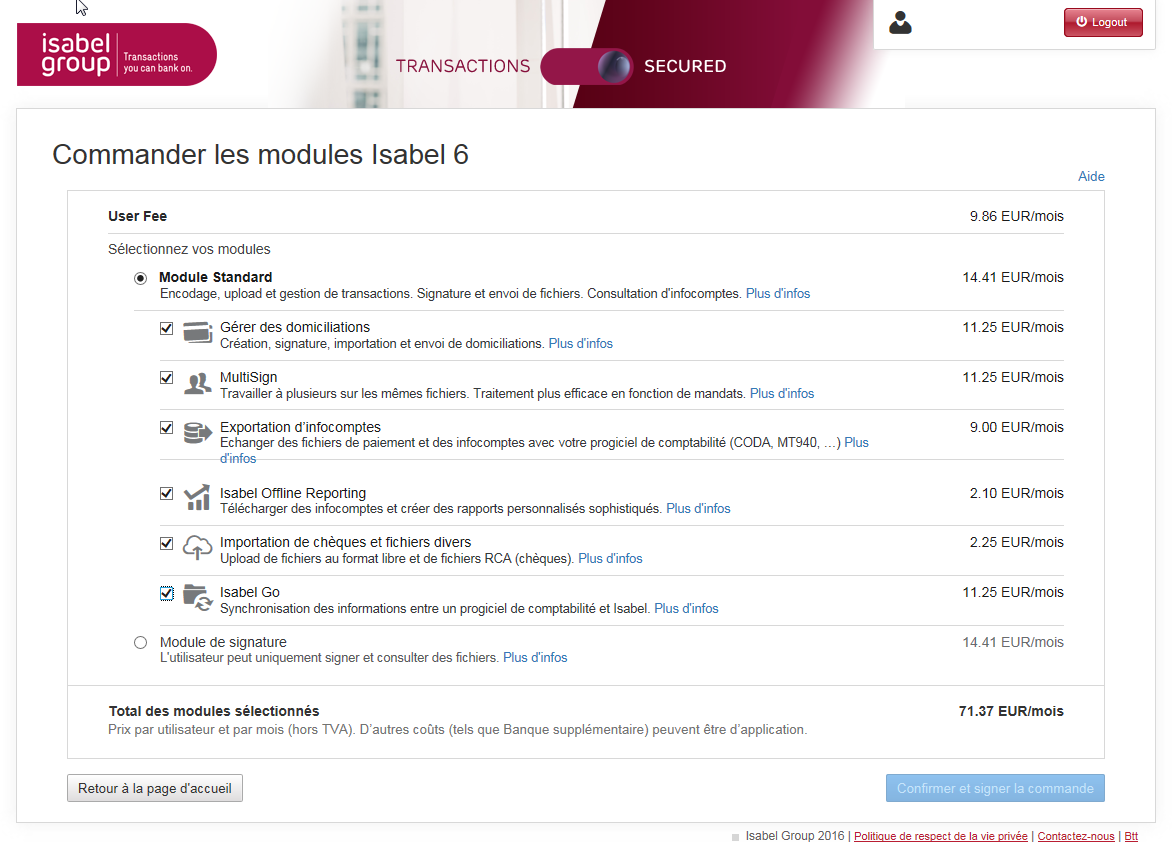Click the Sélectionnez vos modules text
The image size is (1172, 855).
coord(189,250)
